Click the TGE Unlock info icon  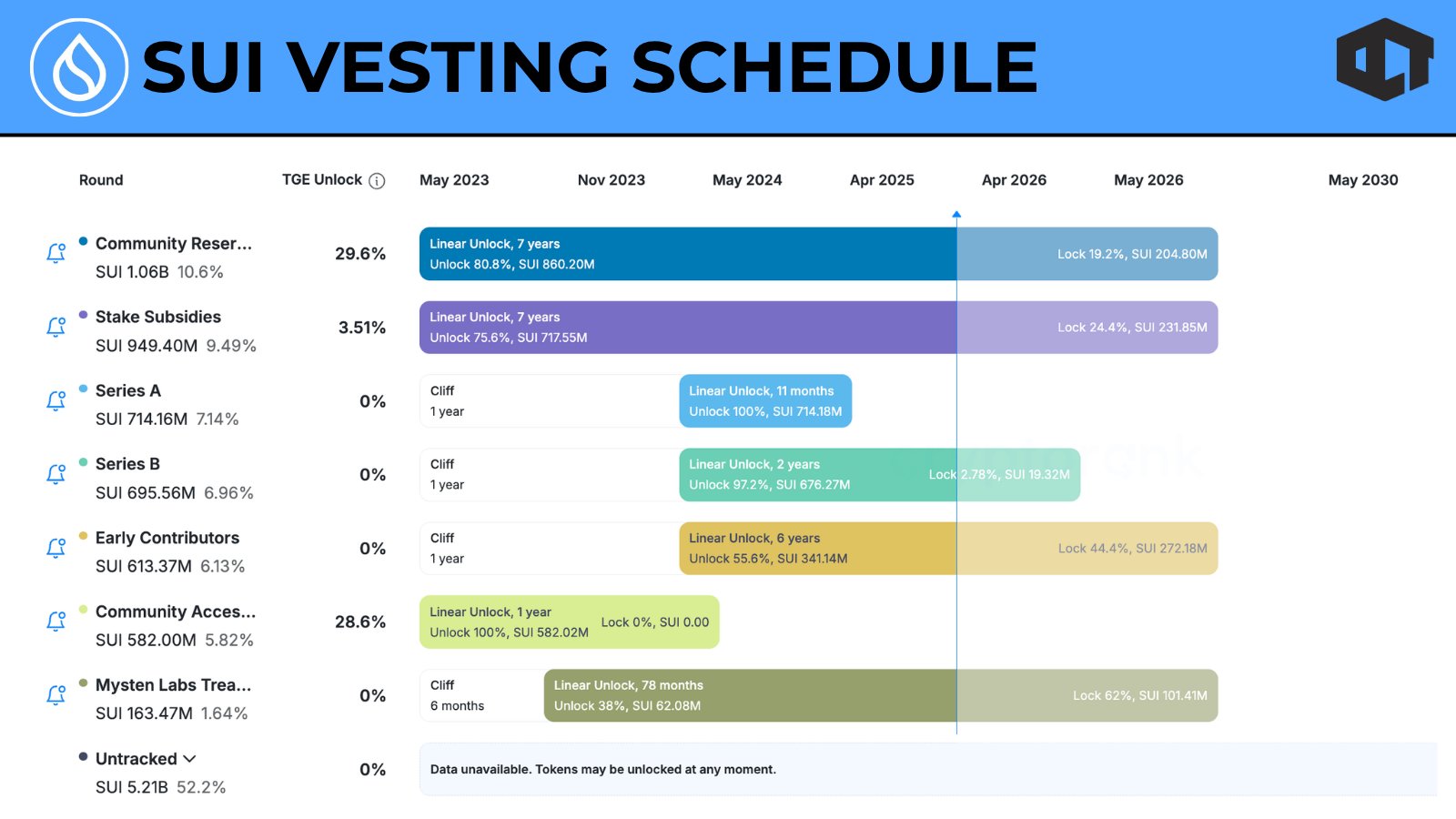coord(377,181)
